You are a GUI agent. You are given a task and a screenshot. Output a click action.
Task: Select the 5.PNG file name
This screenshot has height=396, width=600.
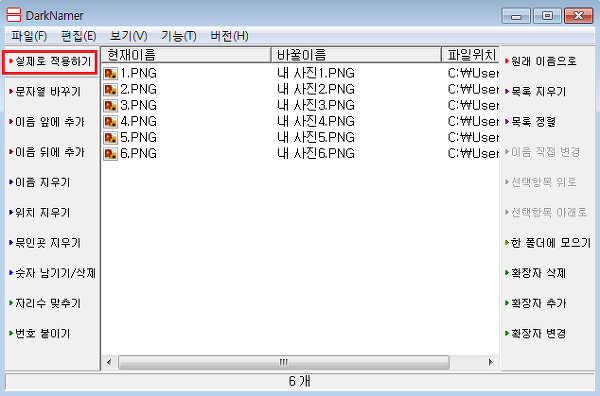139,137
